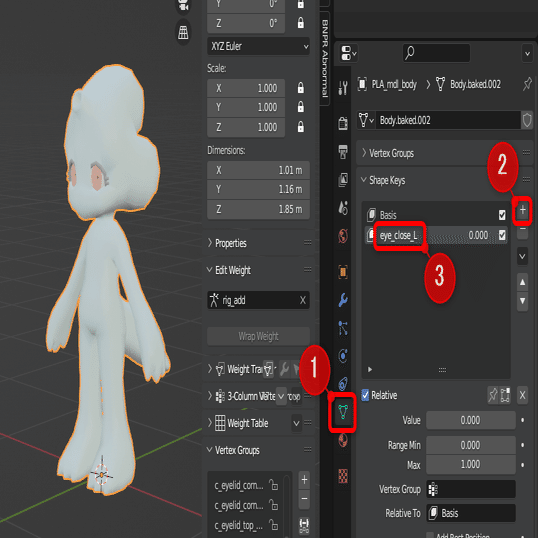This screenshot has height=538, width=538.
Task: Clear all shape keys with X button
Action: click(522, 395)
